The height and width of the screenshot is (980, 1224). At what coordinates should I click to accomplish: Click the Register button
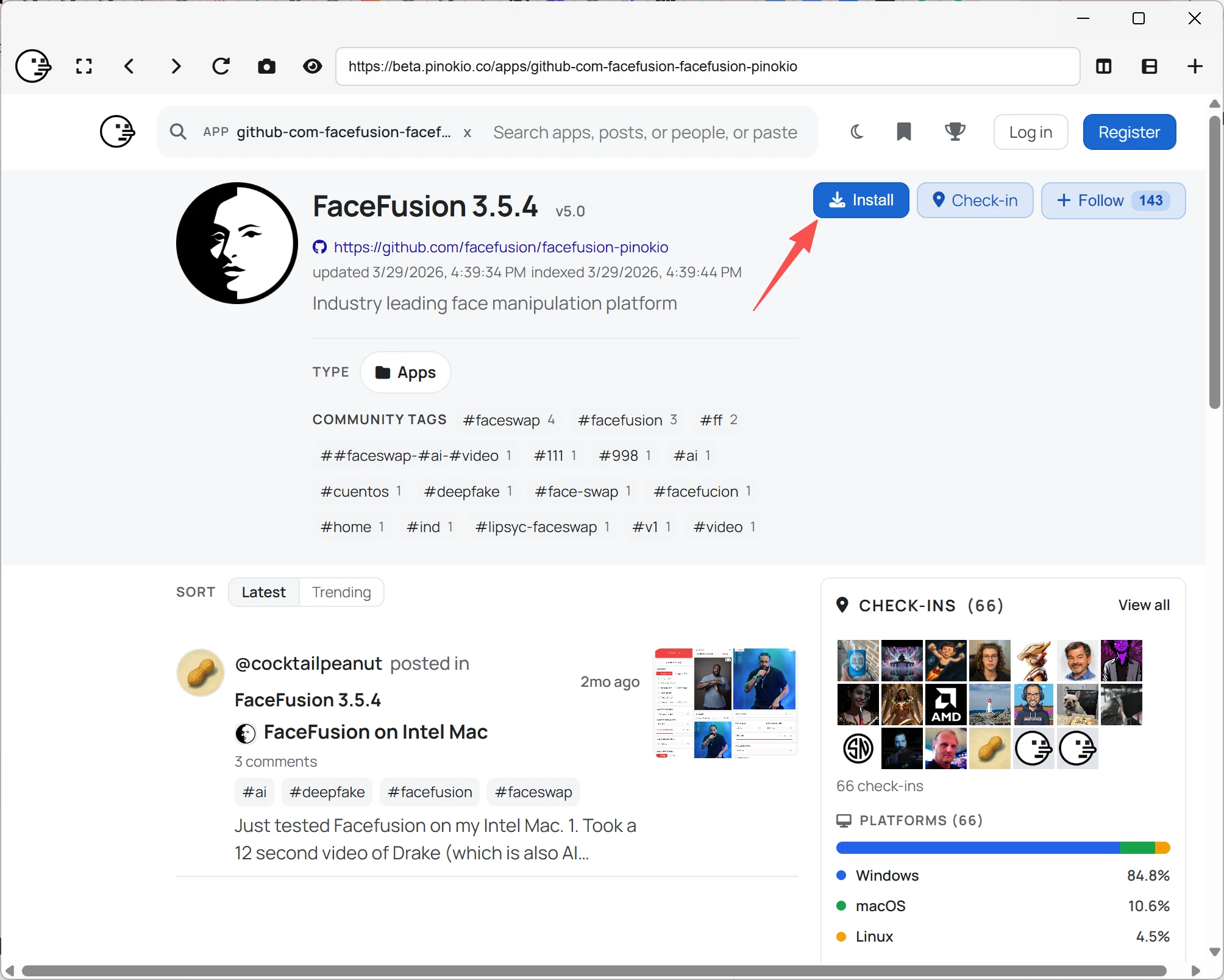tap(1130, 132)
